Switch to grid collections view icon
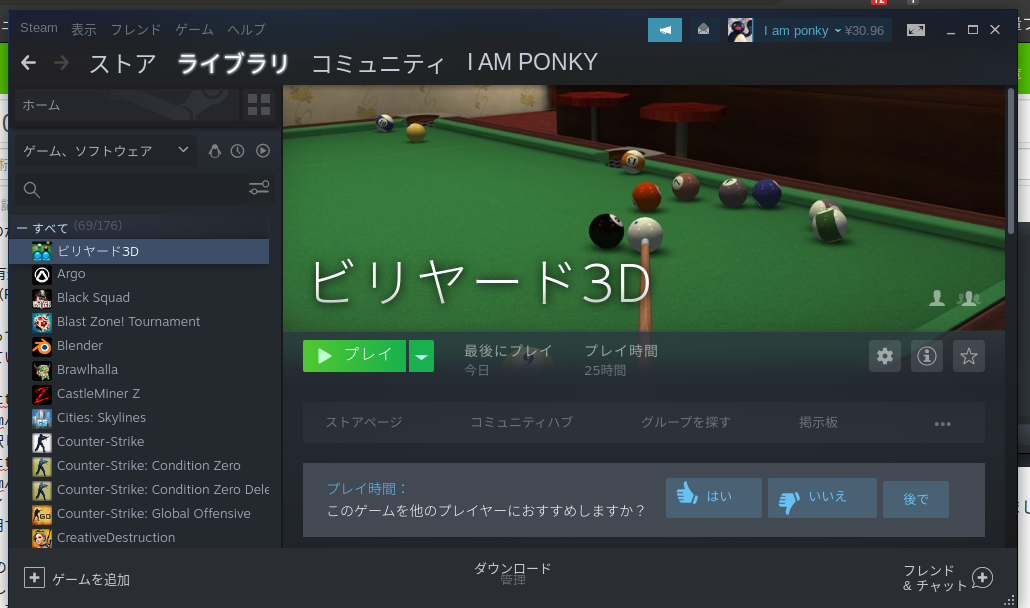 258,105
